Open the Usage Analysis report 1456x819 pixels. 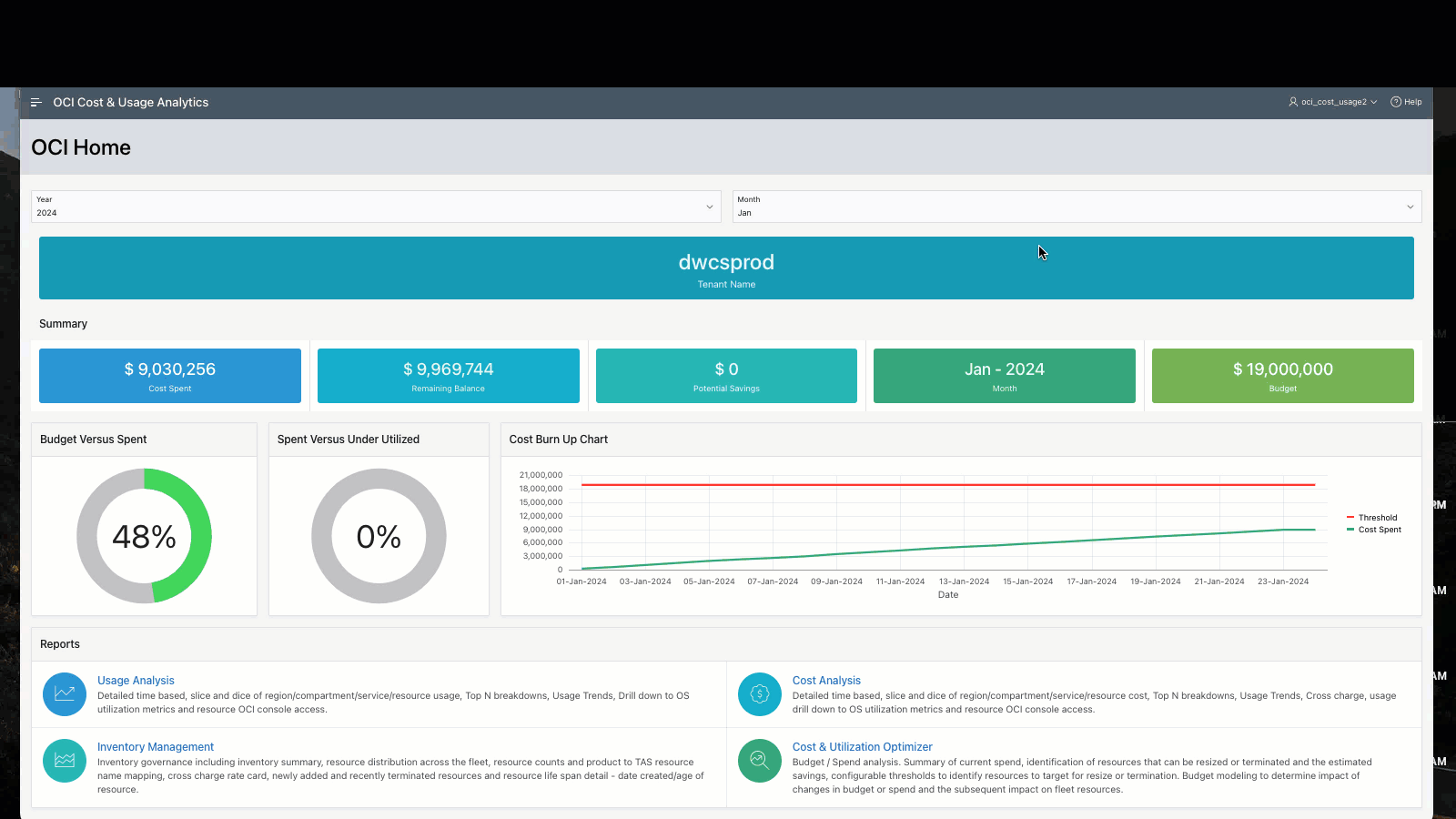click(136, 680)
